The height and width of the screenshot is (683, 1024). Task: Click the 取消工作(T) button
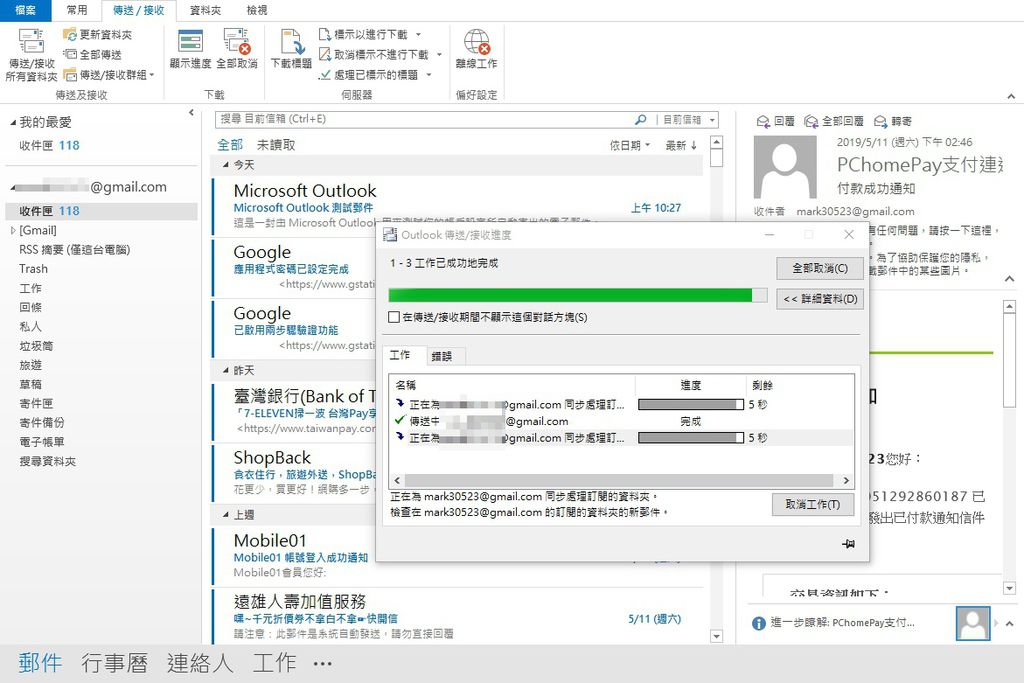(812, 505)
